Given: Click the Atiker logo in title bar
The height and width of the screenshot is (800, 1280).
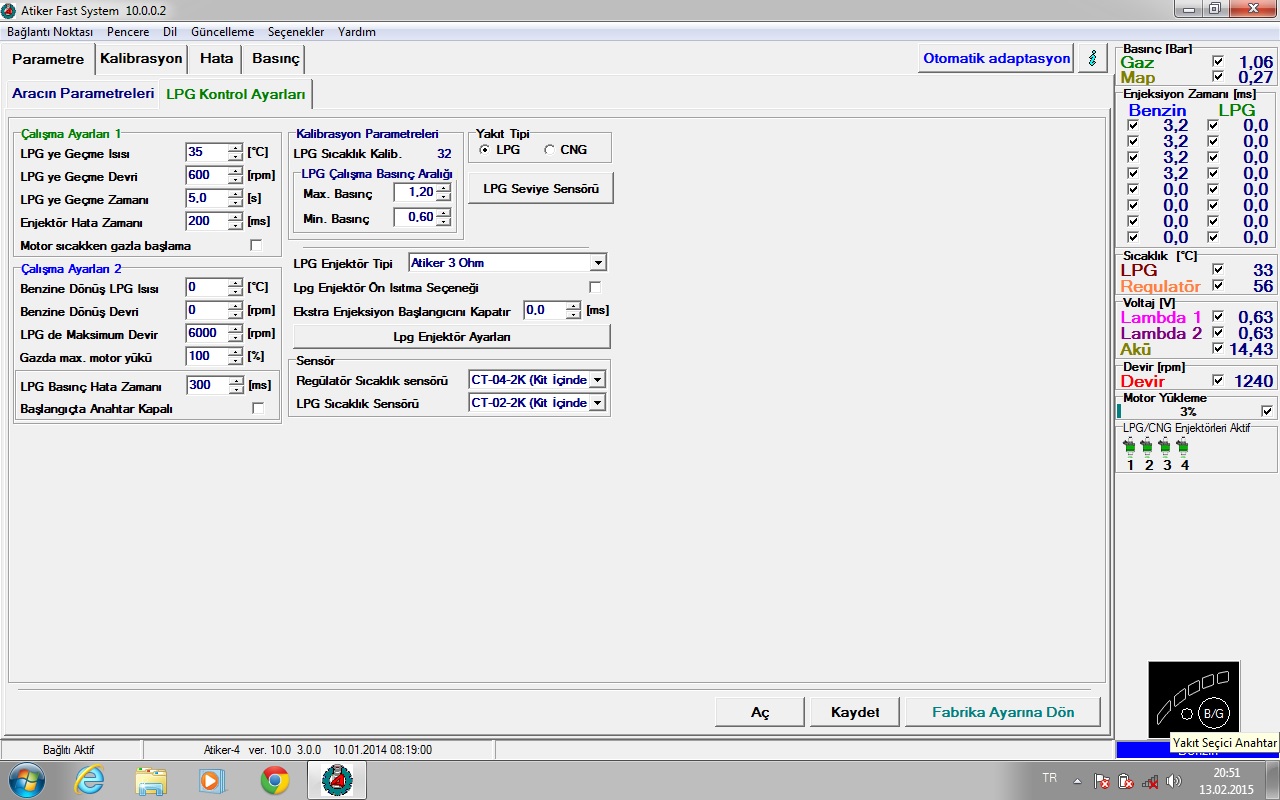Looking at the screenshot, I should click(x=8, y=10).
